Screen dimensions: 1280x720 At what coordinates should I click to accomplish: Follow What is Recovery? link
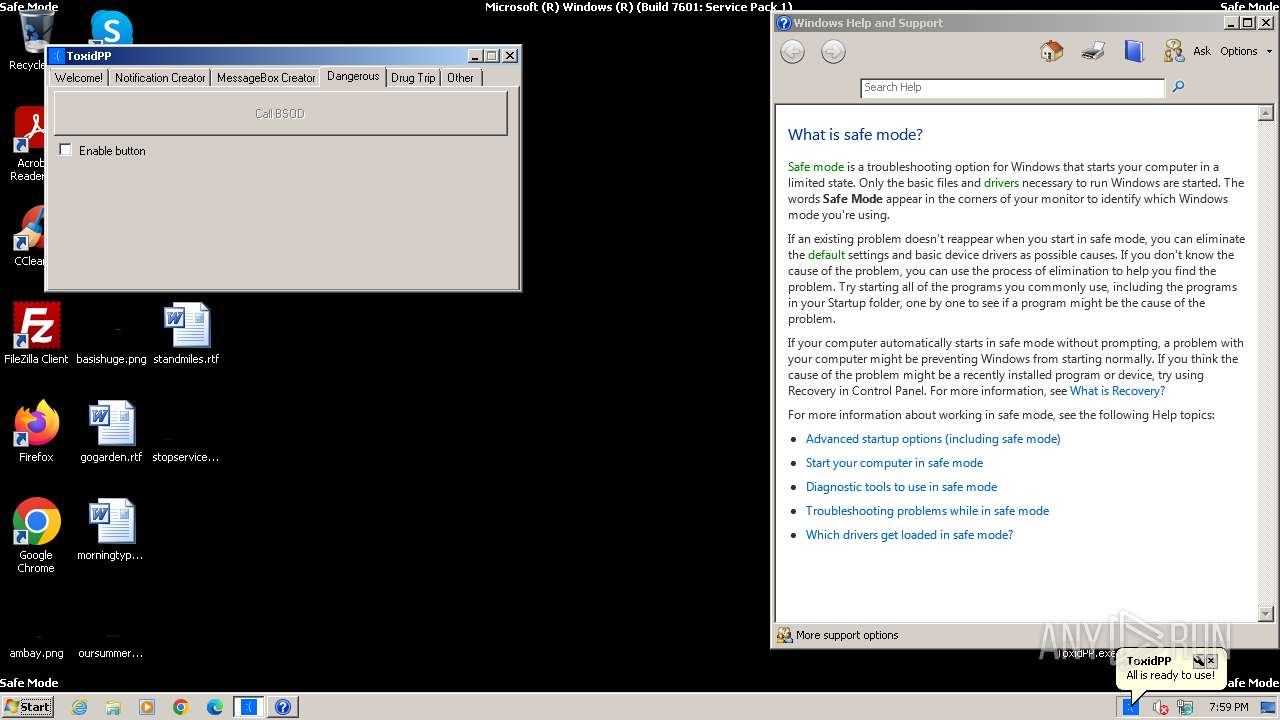tap(1117, 391)
